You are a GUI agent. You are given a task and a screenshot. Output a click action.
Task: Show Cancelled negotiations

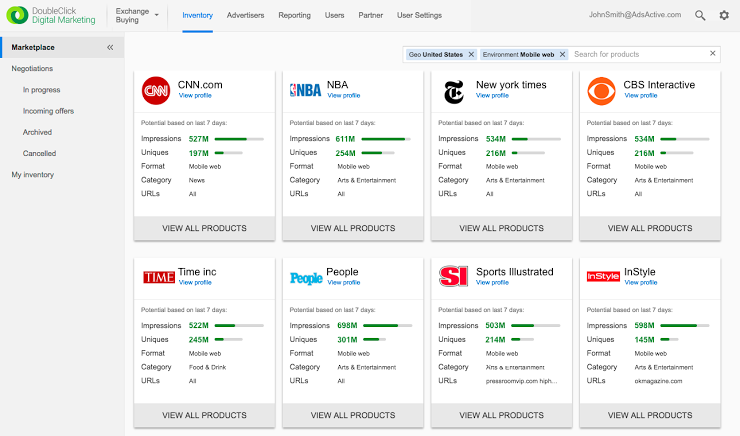pyautogui.click(x=39, y=153)
